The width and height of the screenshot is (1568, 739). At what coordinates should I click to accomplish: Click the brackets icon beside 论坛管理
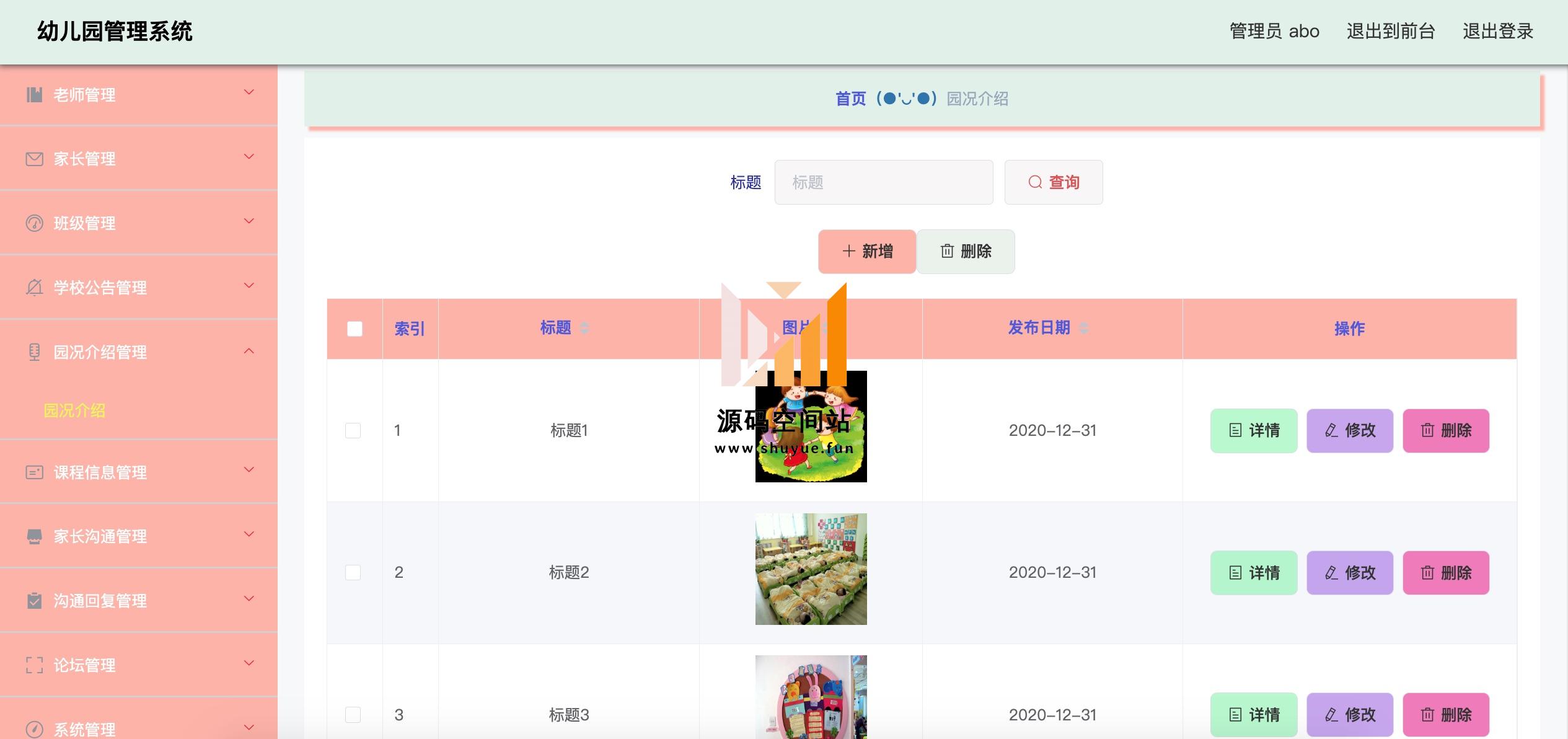tap(35, 665)
